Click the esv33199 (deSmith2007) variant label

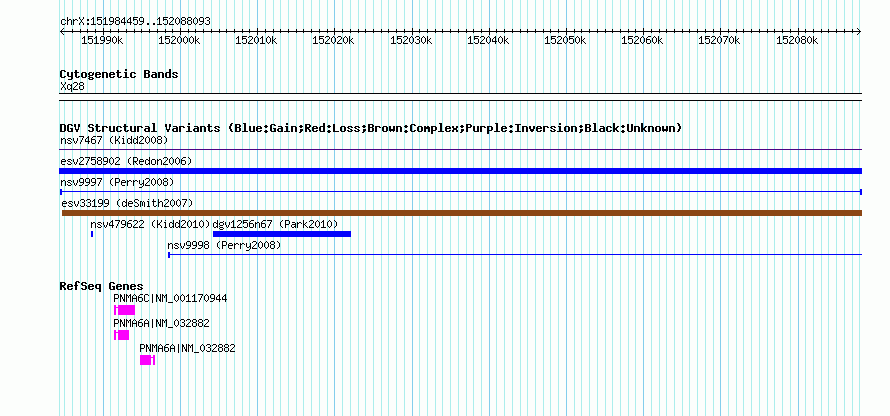[x=127, y=203]
